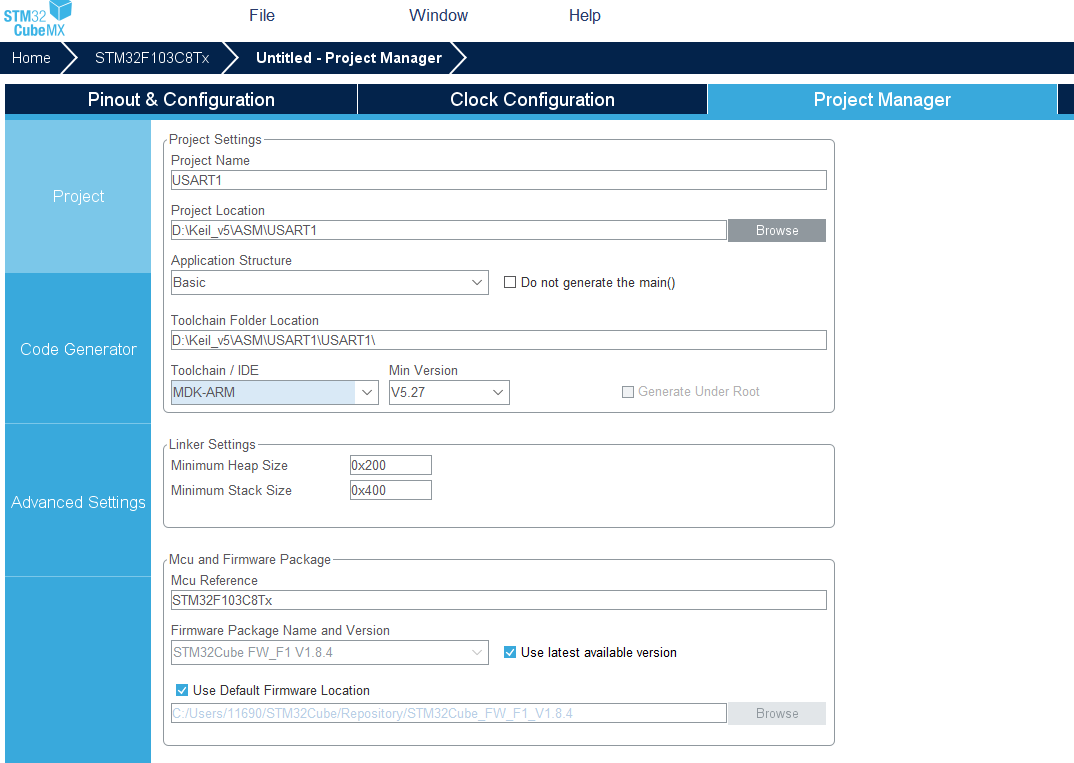Open the Help menu
This screenshot has height=763, width=1074.
click(584, 15)
